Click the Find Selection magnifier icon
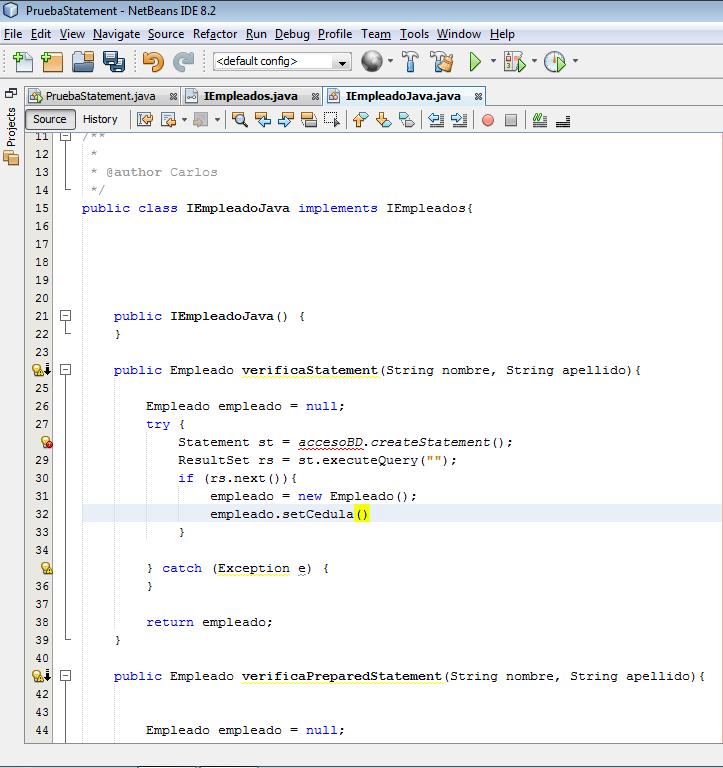The width and height of the screenshot is (723, 768). (240, 120)
